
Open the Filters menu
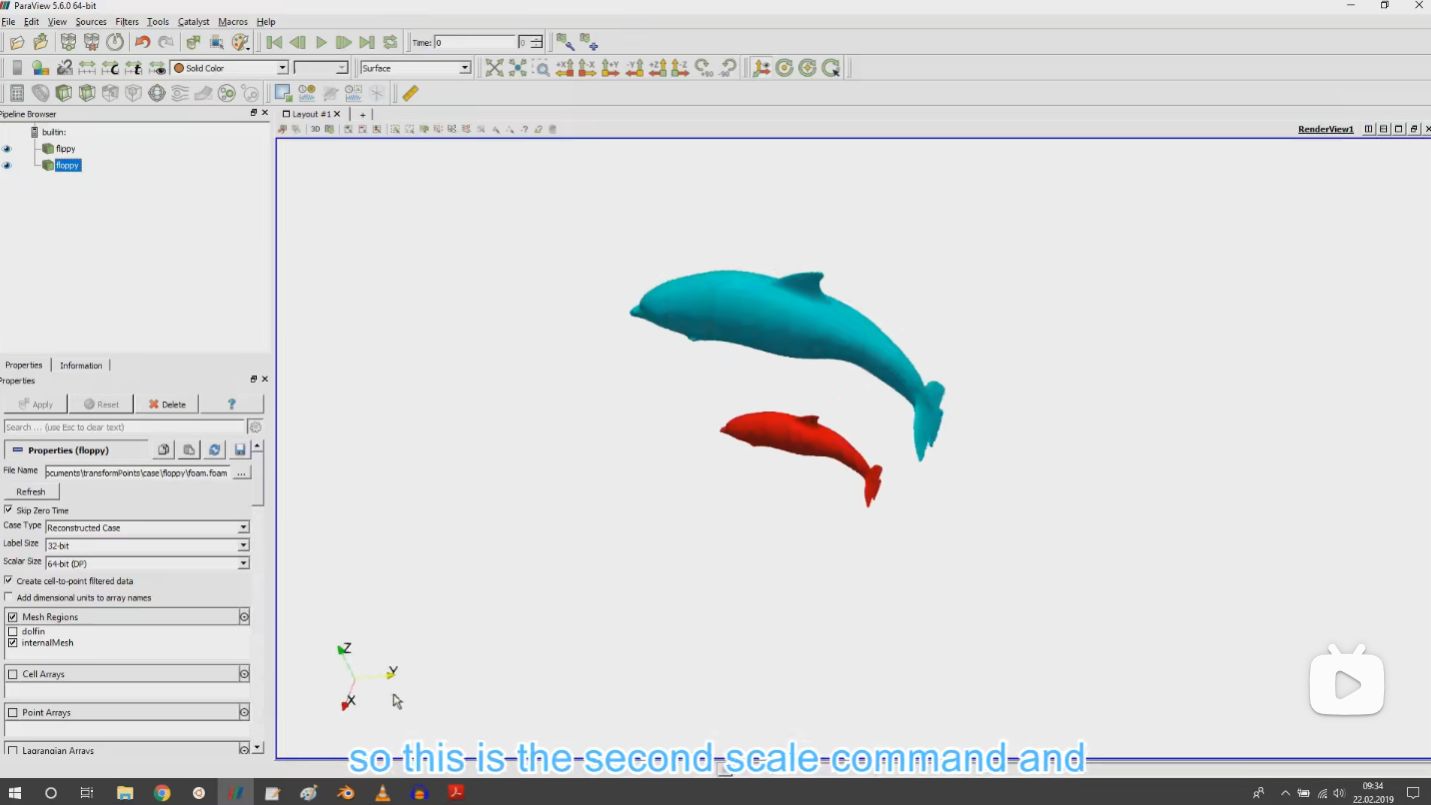(127, 21)
